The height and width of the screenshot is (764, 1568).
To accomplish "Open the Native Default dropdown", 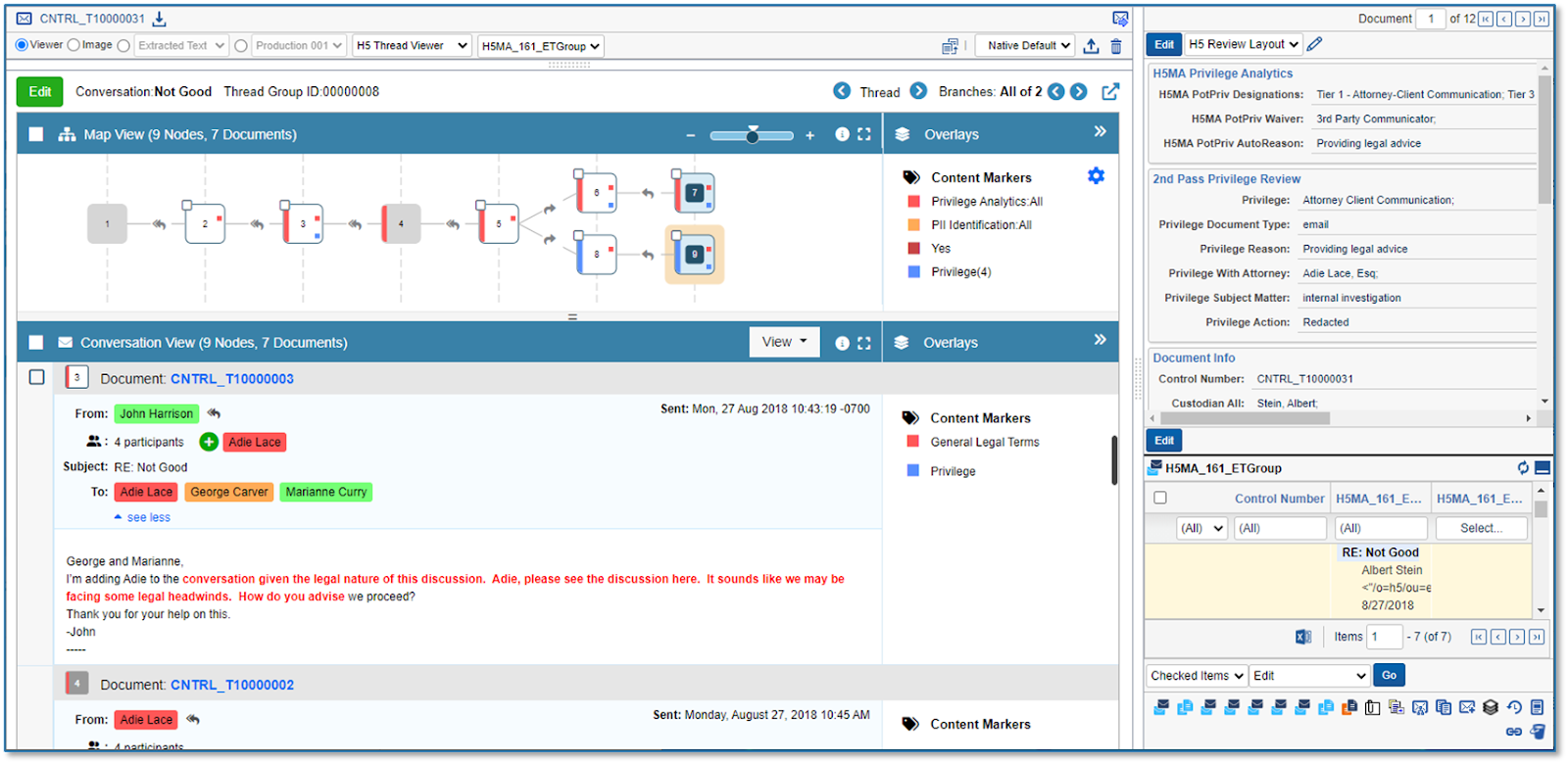I will [1025, 45].
